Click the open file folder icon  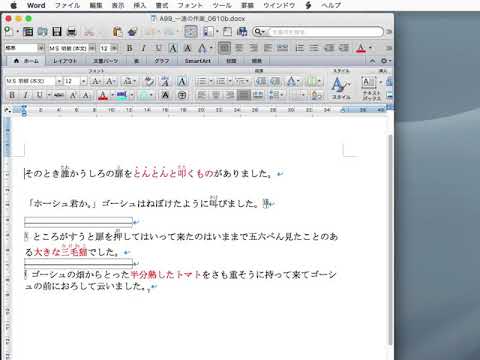(42, 32)
